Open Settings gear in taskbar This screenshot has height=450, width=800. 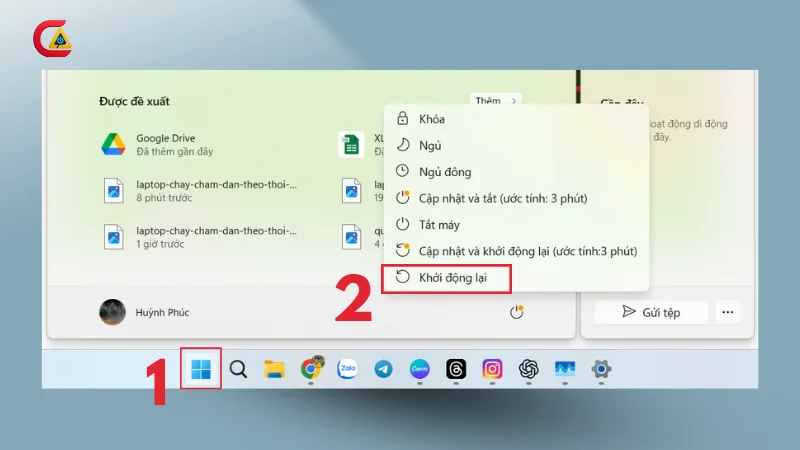(601, 369)
